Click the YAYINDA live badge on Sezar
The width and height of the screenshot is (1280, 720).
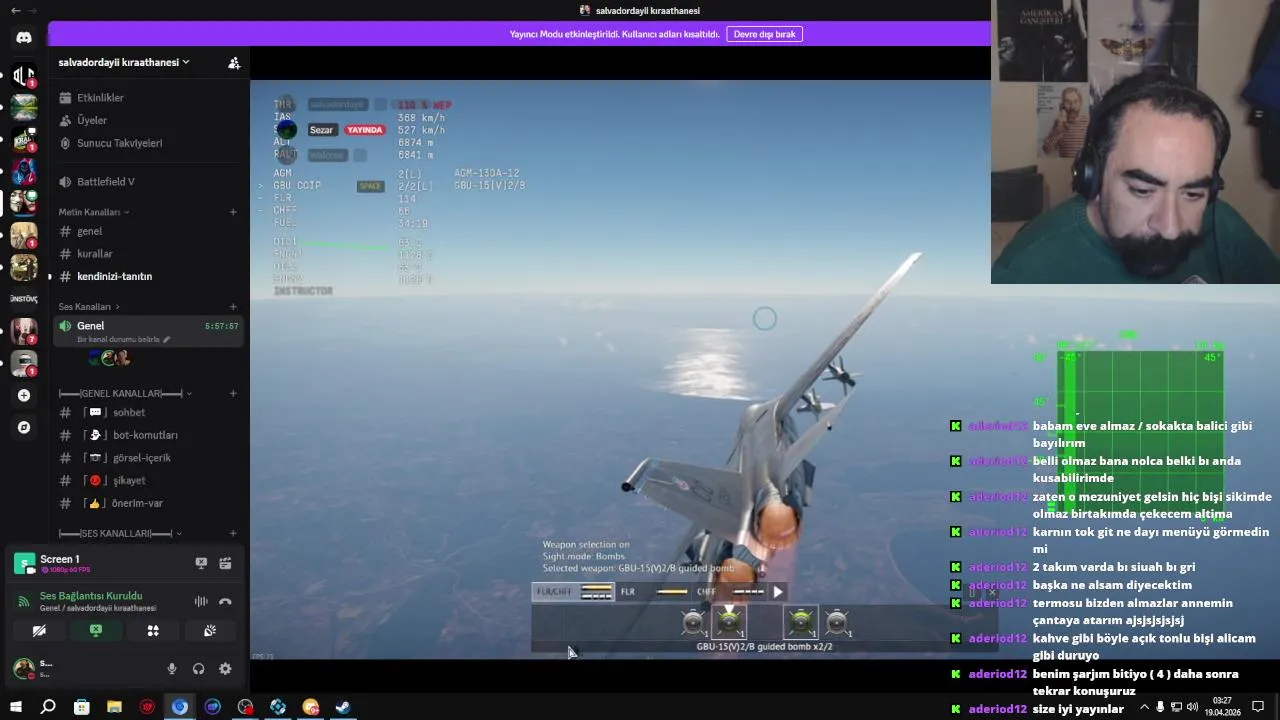click(x=364, y=130)
